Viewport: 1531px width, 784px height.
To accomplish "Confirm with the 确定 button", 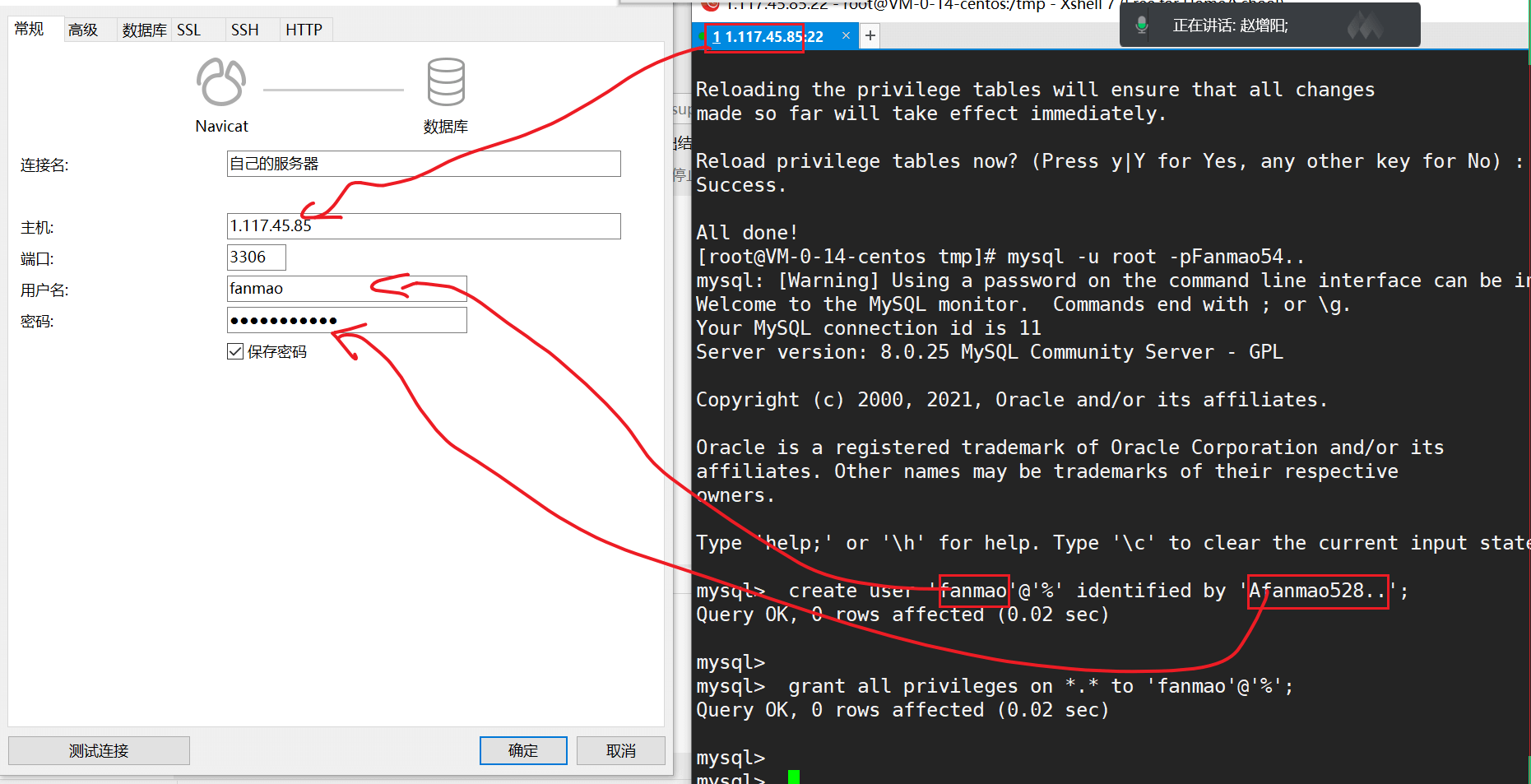I will click(x=523, y=750).
